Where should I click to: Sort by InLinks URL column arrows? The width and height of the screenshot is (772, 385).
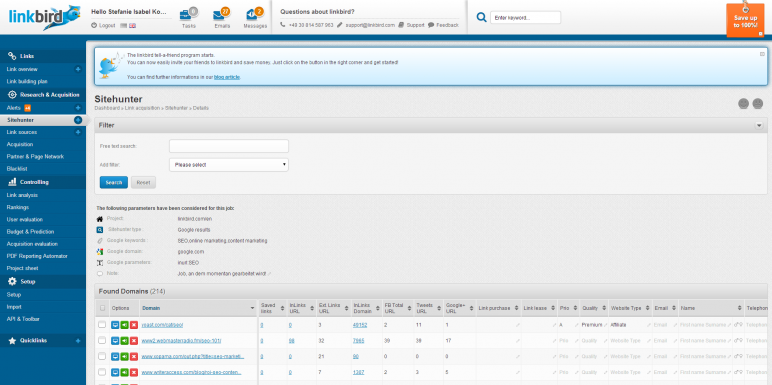(x=312, y=308)
